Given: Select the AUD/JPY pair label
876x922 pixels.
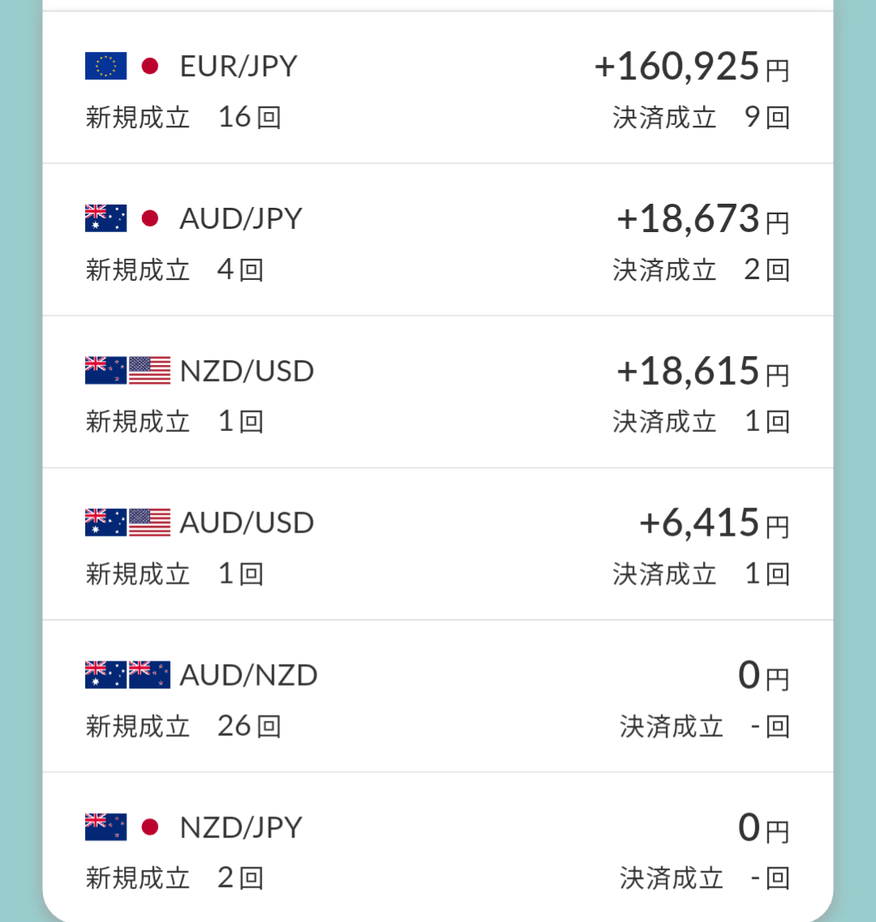Looking at the screenshot, I should point(241,218).
